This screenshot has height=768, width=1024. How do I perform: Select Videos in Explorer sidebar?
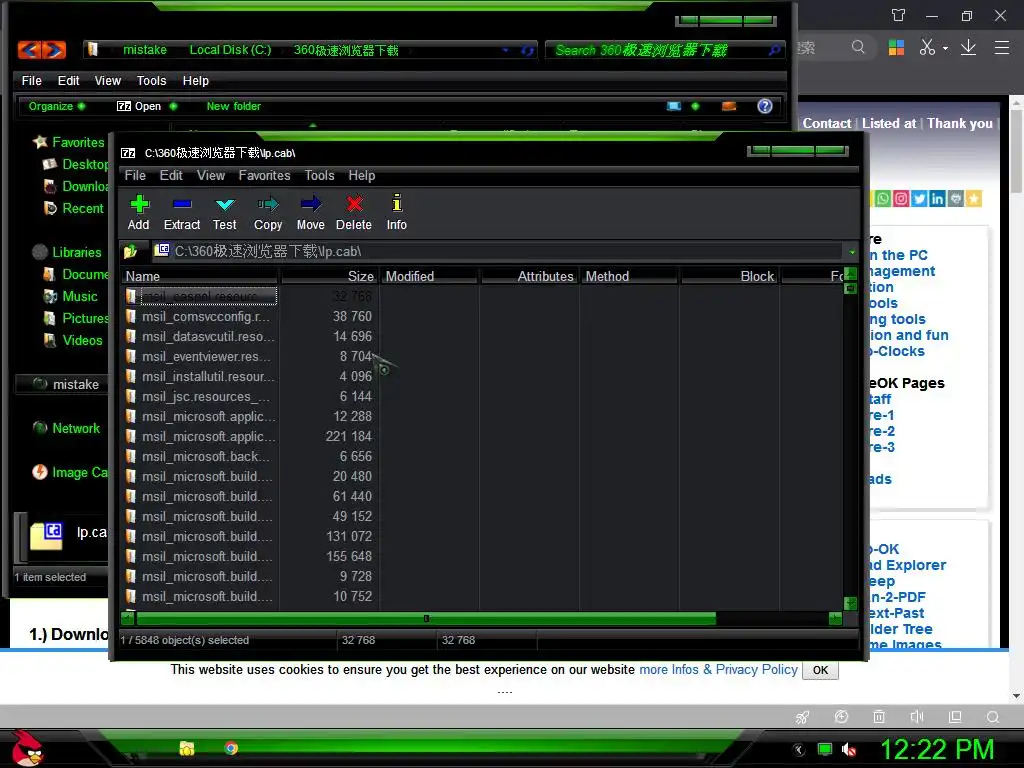pyautogui.click(x=72, y=340)
